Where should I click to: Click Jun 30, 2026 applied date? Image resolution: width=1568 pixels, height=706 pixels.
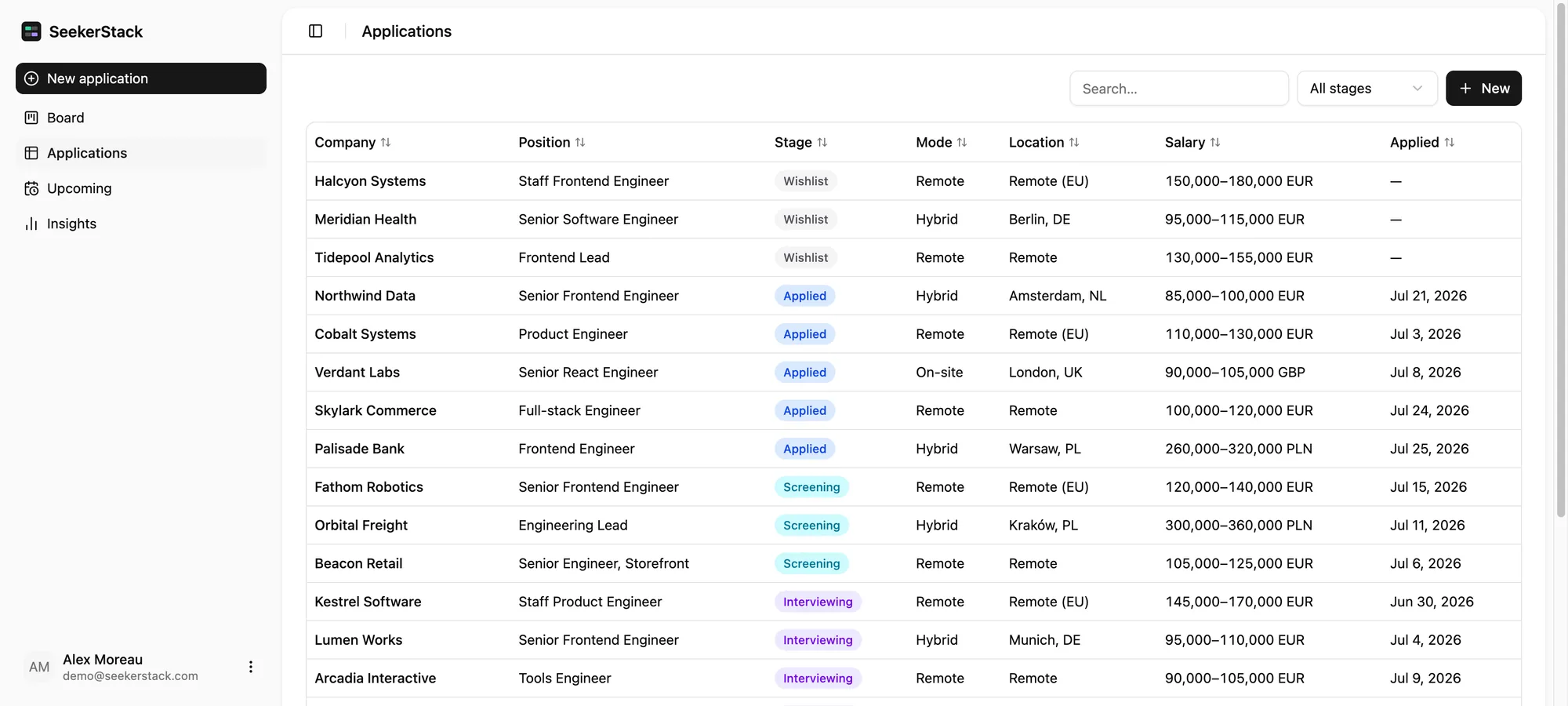(1432, 602)
